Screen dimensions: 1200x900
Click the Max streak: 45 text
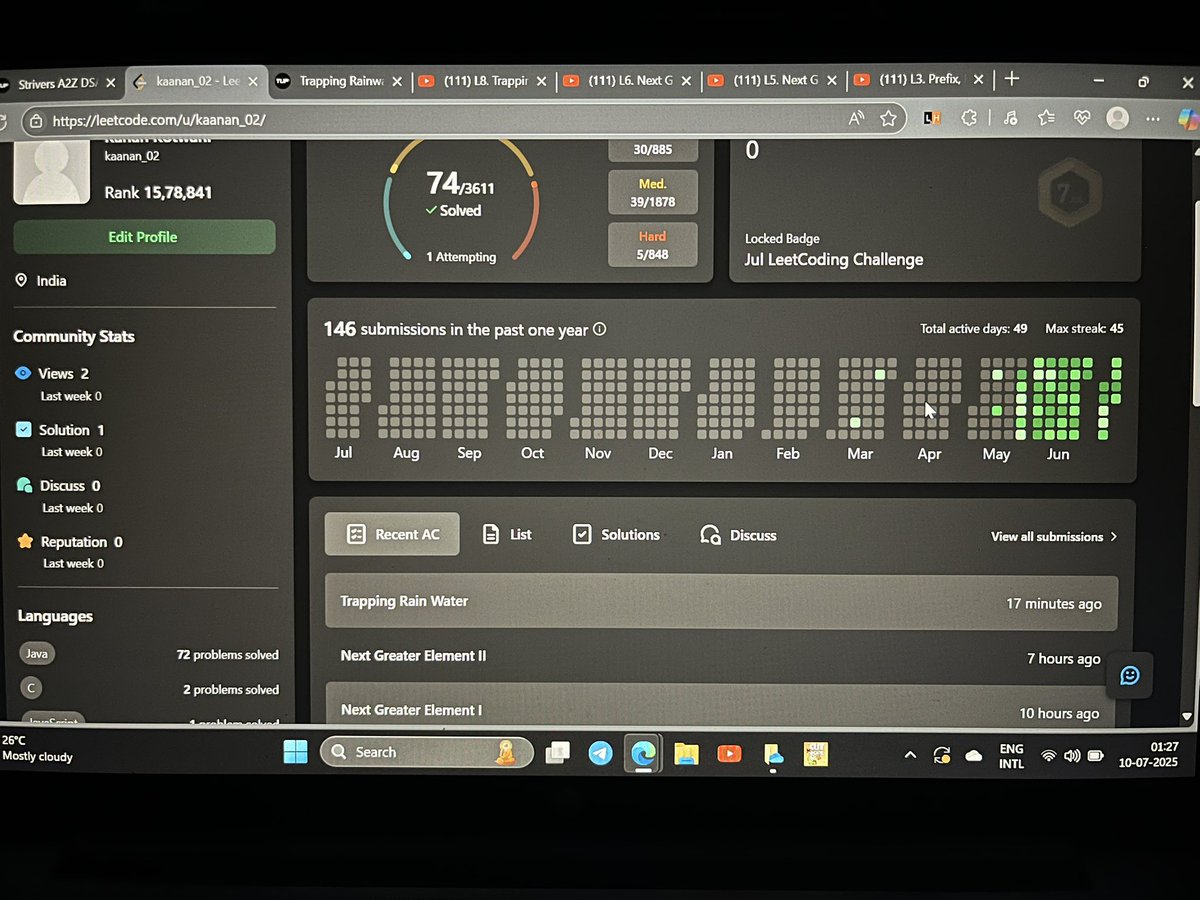click(x=1084, y=328)
